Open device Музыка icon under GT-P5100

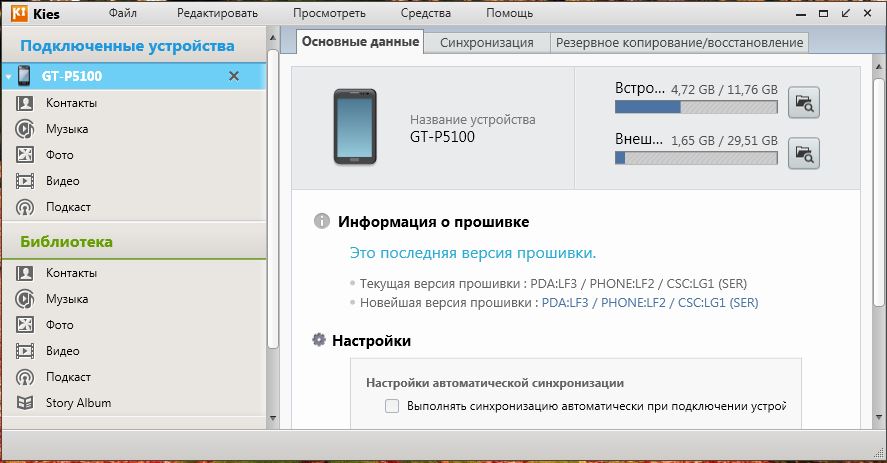click(x=24, y=129)
